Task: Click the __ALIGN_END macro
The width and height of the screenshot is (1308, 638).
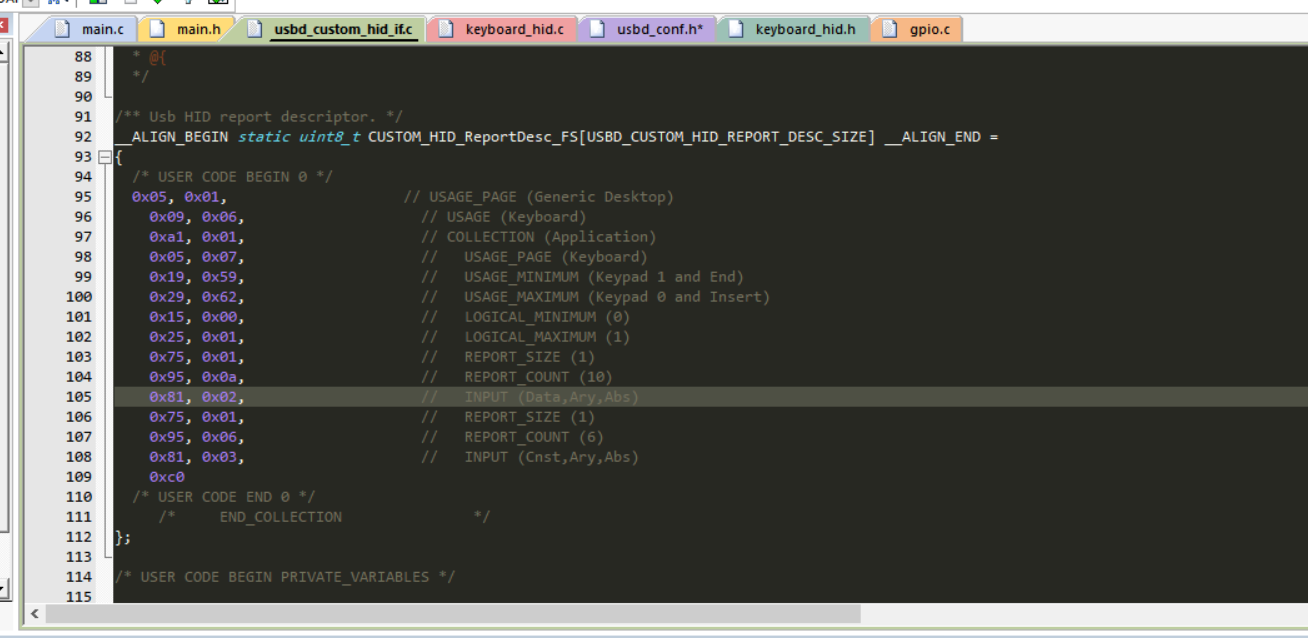Action: [x=933, y=137]
